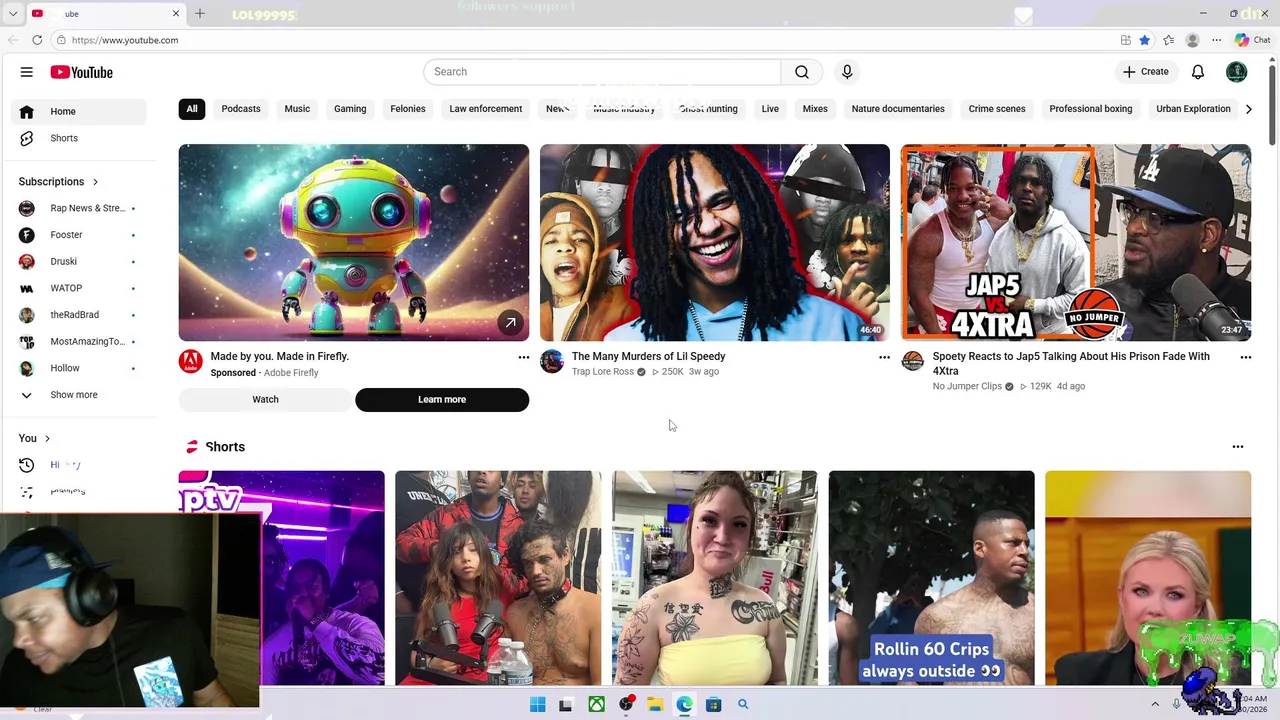Select the Felonies filter chip

click(408, 109)
